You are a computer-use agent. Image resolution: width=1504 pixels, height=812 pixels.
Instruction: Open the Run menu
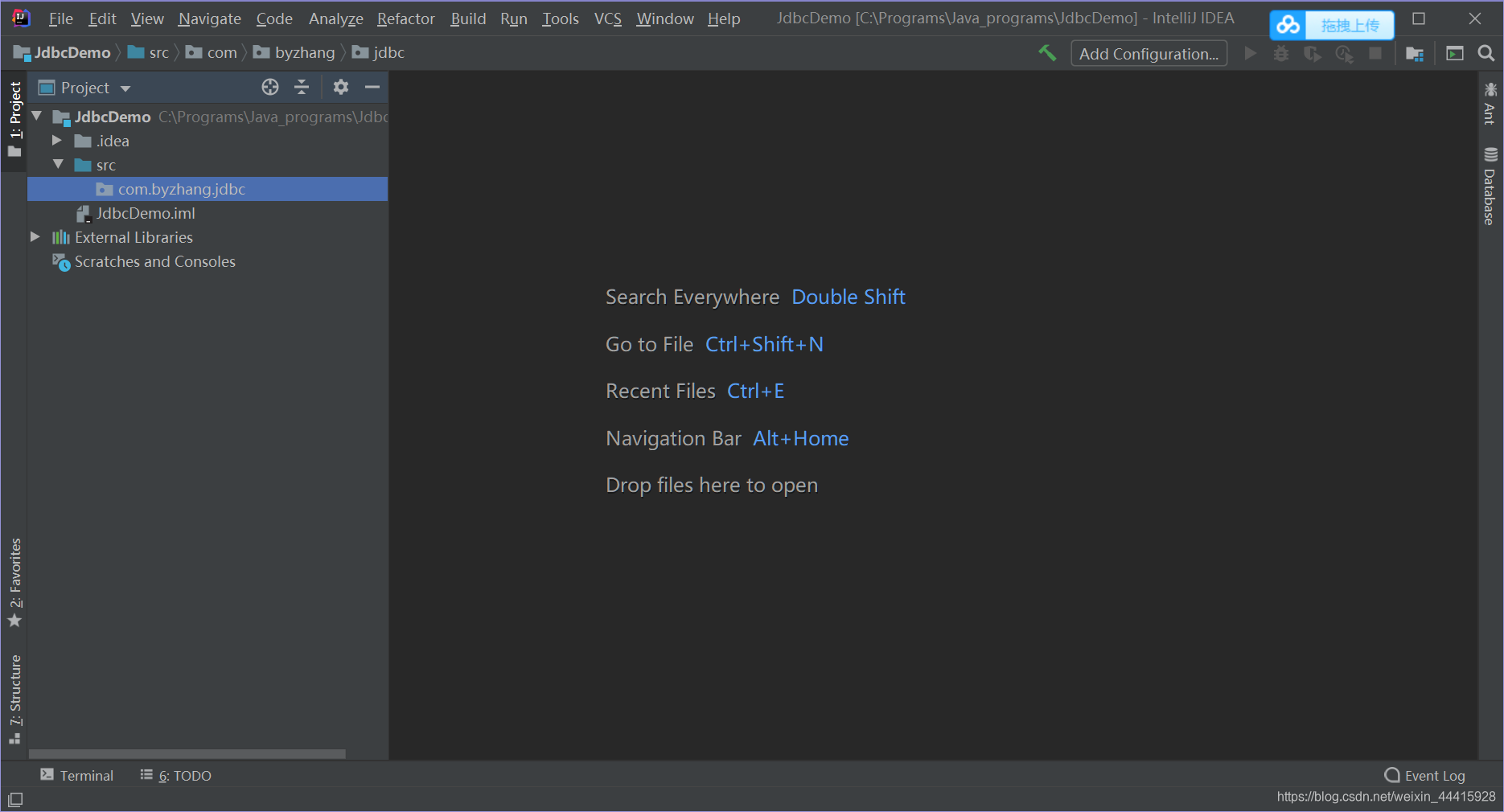[514, 18]
